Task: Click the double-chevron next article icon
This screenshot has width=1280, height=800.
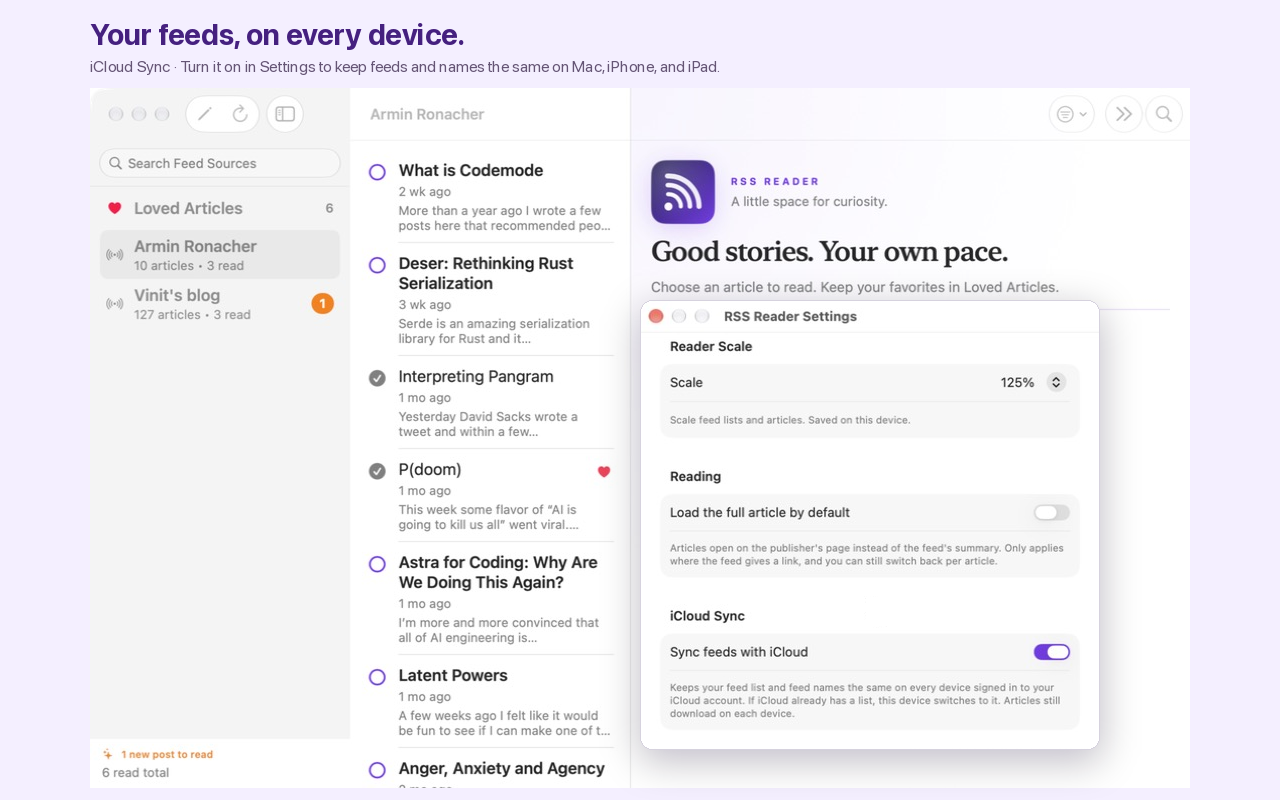Action: (1123, 114)
